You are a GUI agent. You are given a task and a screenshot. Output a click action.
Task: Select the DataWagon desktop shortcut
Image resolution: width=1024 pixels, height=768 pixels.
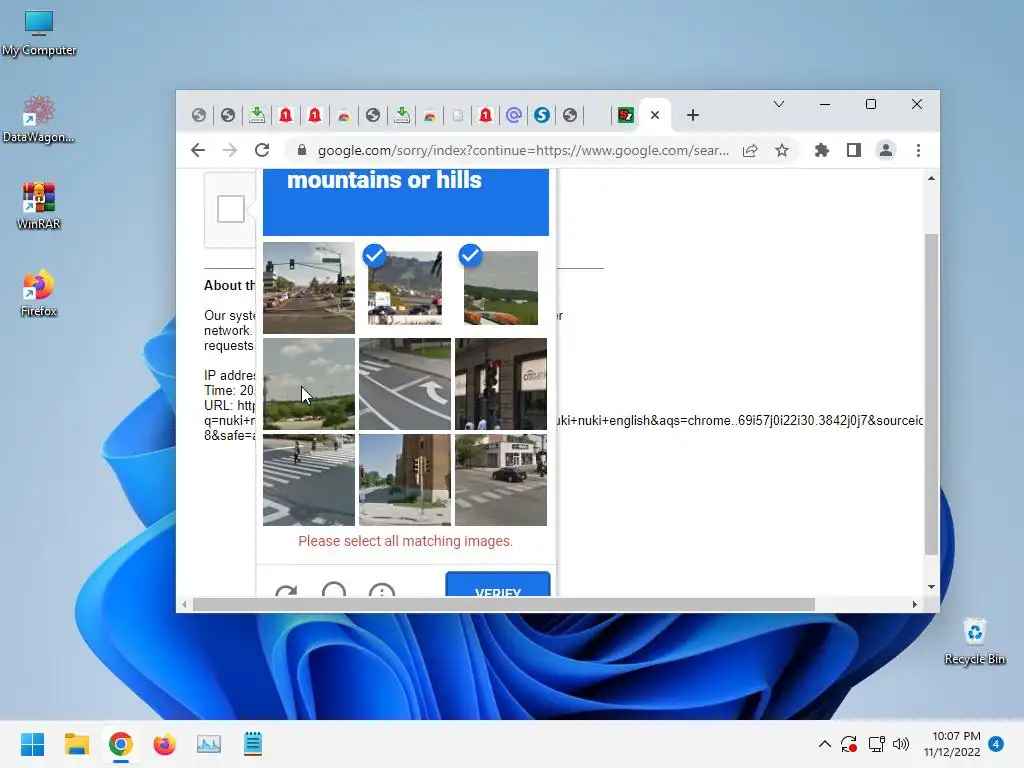point(39,120)
